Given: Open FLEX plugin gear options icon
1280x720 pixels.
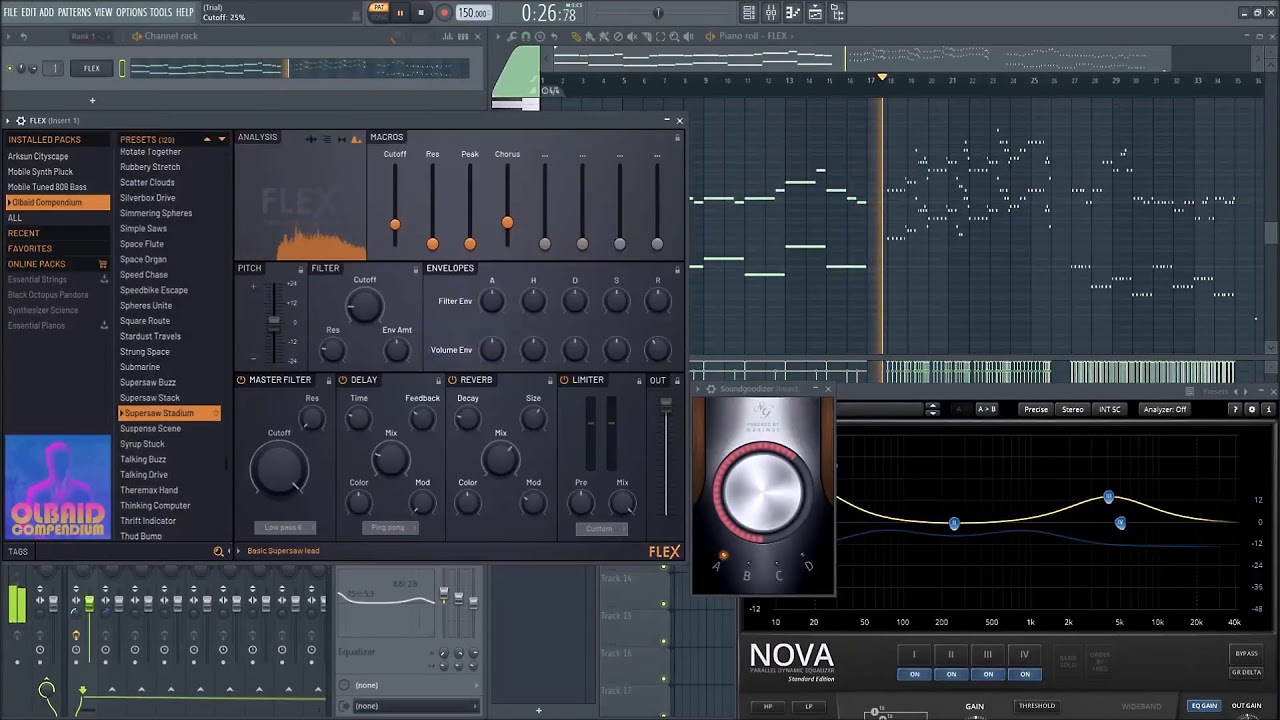Looking at the screenshot, I should pos(20,120).
